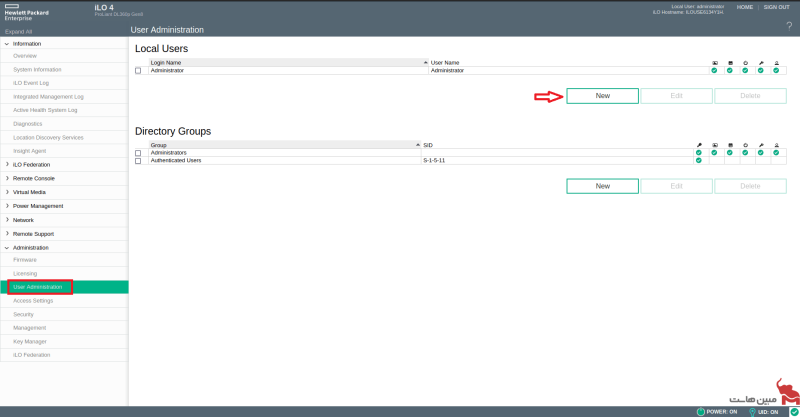The width and height of the screenshot is (800, 417).
Task: Click the Local Users Virtual Media privilege header icon
Action: (x=730, y=63)
